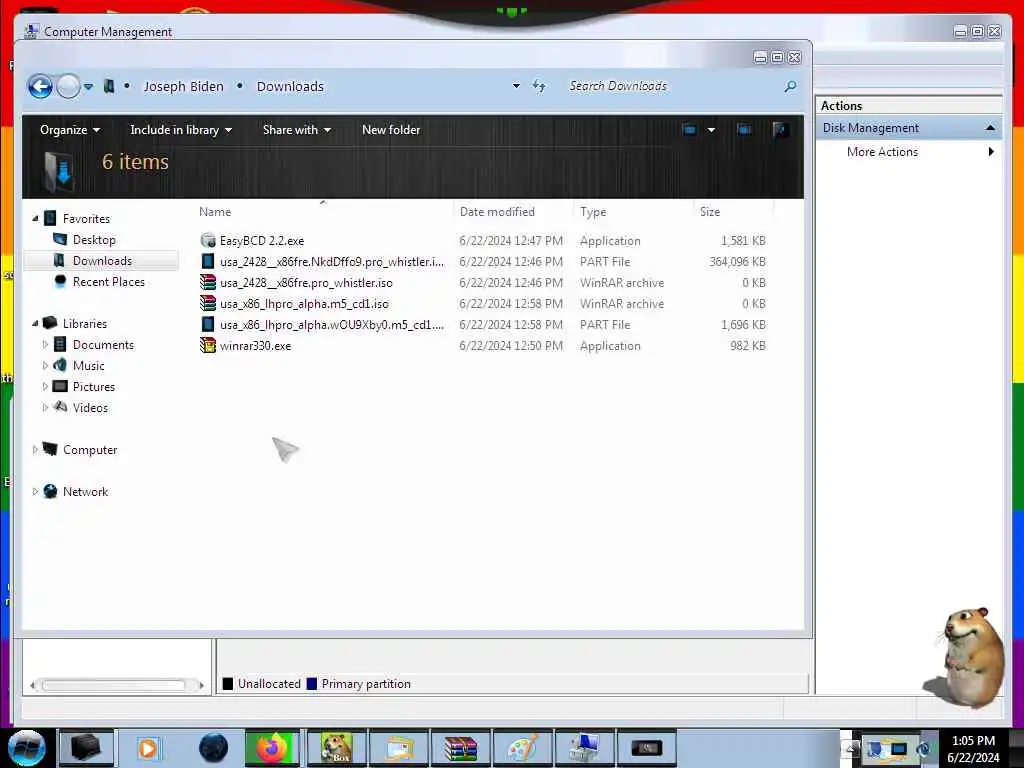Collapse Disk Management in the Actions pane
The height and width of the screenshot is (768, 1024).
pos(990,128)
